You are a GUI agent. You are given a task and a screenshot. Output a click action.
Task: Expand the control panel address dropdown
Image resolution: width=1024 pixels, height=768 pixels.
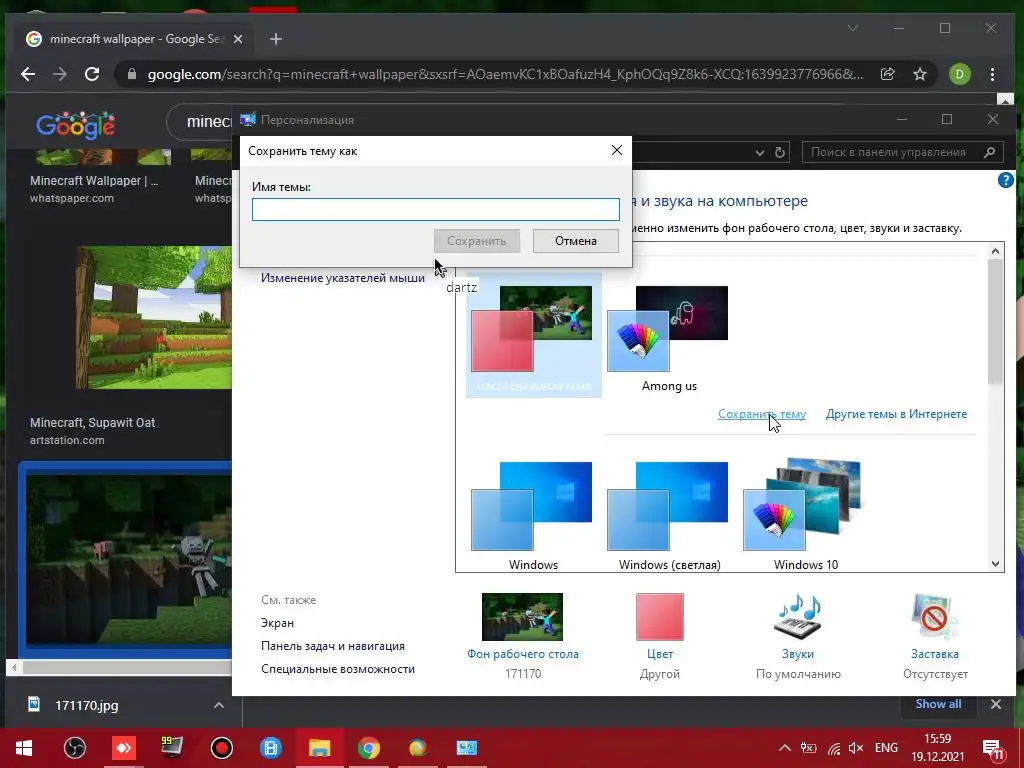tap(760, 152)
